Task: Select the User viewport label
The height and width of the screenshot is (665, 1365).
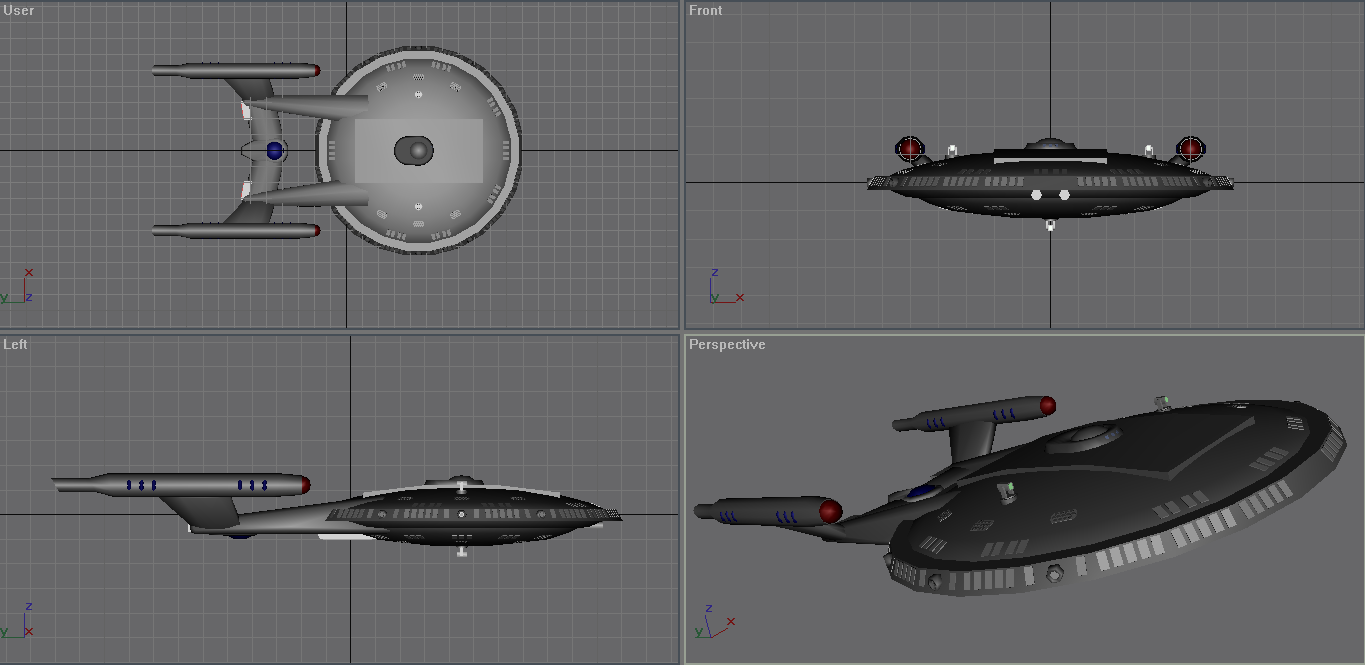Action: click(x=19, y=10)
